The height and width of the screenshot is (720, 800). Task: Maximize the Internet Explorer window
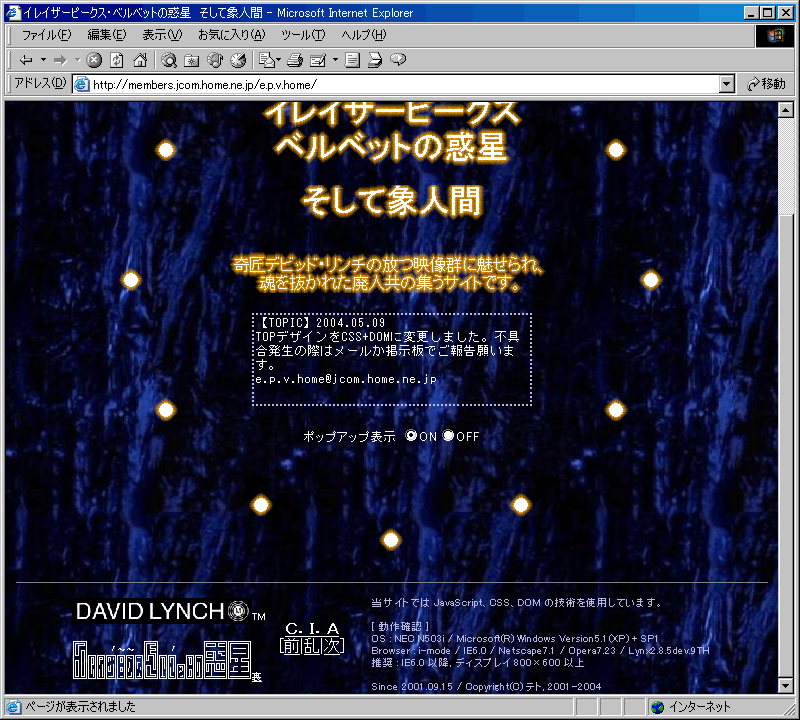[x=767, y=13]
